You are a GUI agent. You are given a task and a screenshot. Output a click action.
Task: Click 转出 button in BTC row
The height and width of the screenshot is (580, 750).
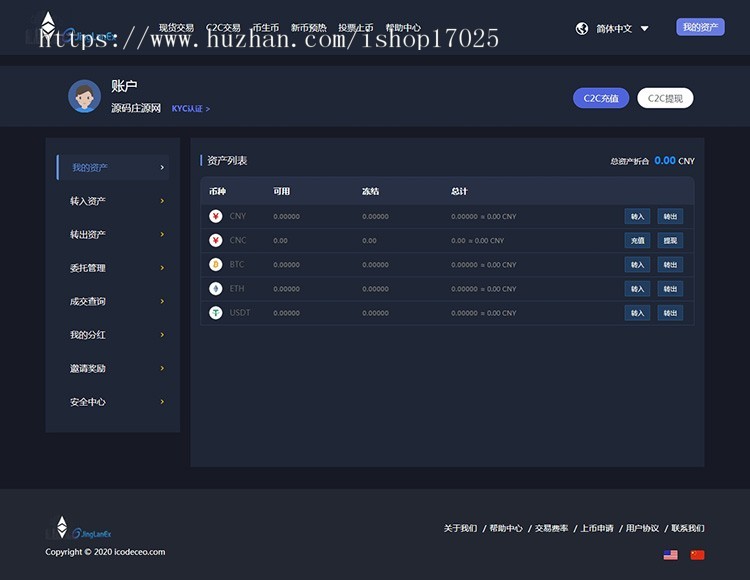coord(670,264)
